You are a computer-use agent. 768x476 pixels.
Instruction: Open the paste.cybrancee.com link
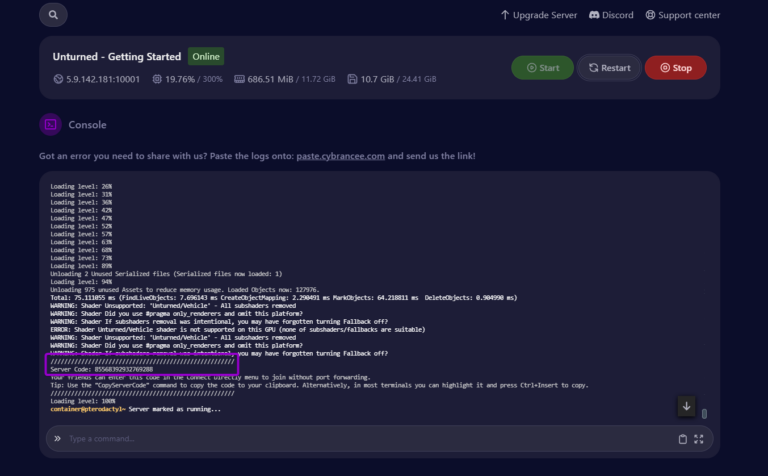point(340,156)
